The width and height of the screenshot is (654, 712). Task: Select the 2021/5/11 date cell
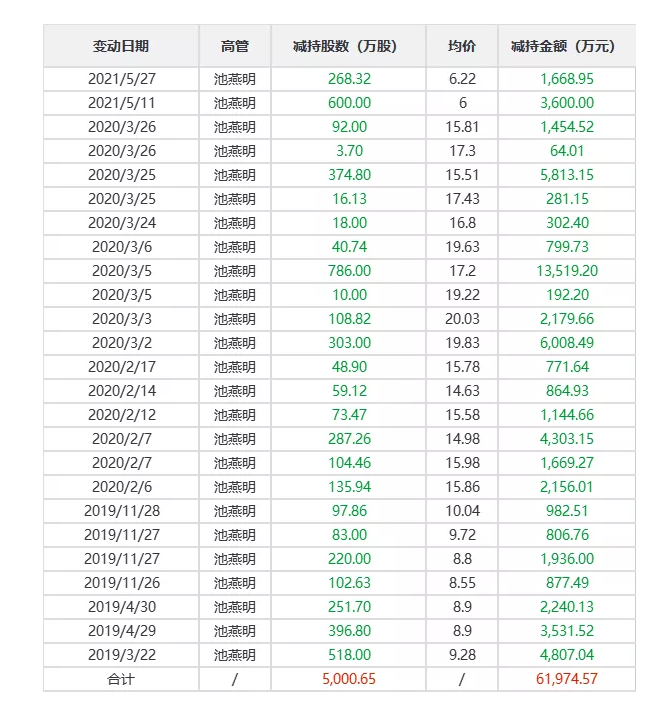[x=120, y=102]
